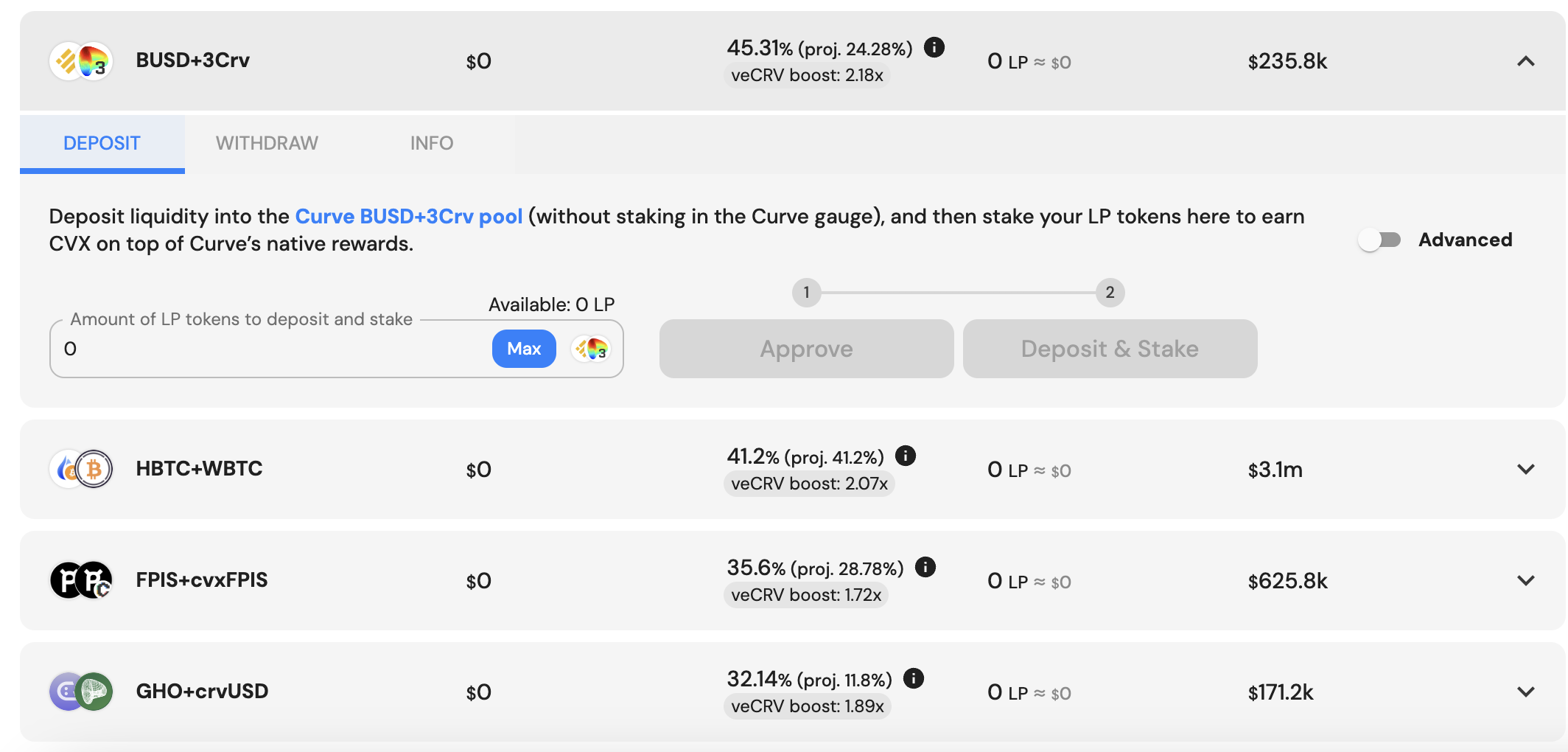Collapse the BUSD+3Crv pool row
This screenshot has width=1568, height=752.
[x=1526, y=61]
